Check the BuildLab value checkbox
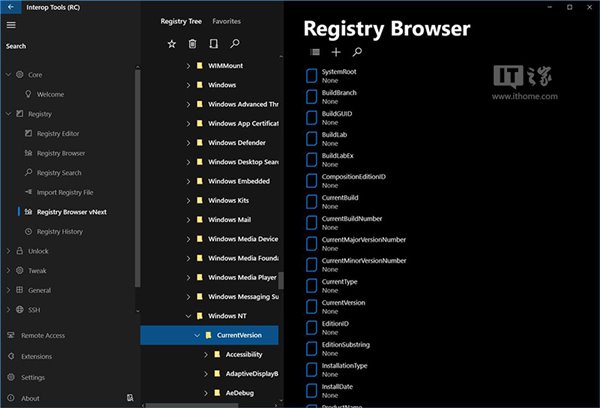Viewport: 600px width, 408px height. [x=311, y=139]
